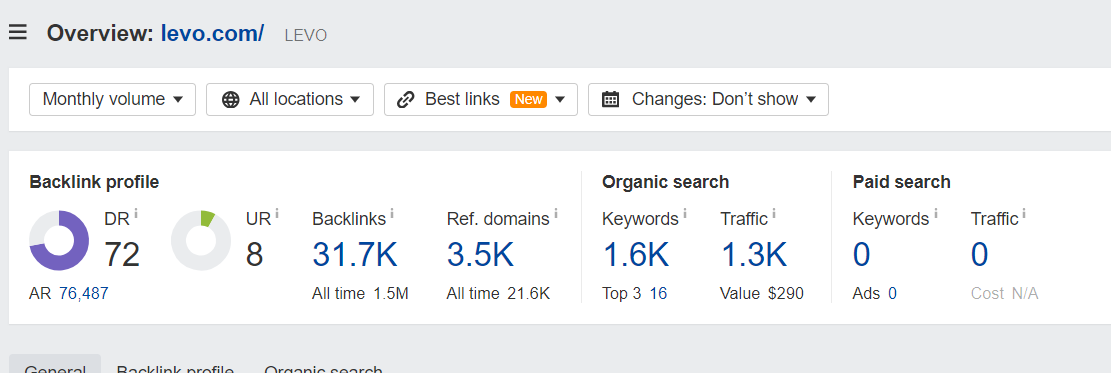Click info icon beside Organic Keywords

(x=684, y=211)
